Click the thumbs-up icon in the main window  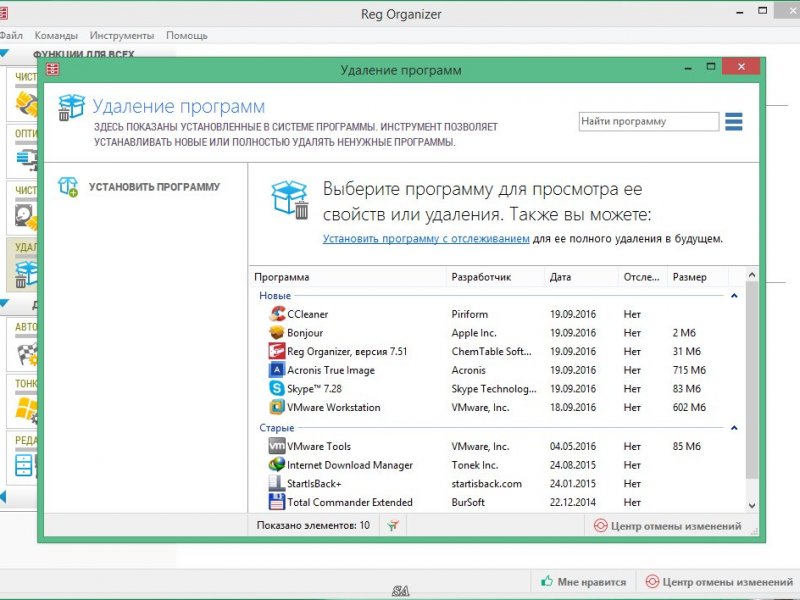click(546, 581)
